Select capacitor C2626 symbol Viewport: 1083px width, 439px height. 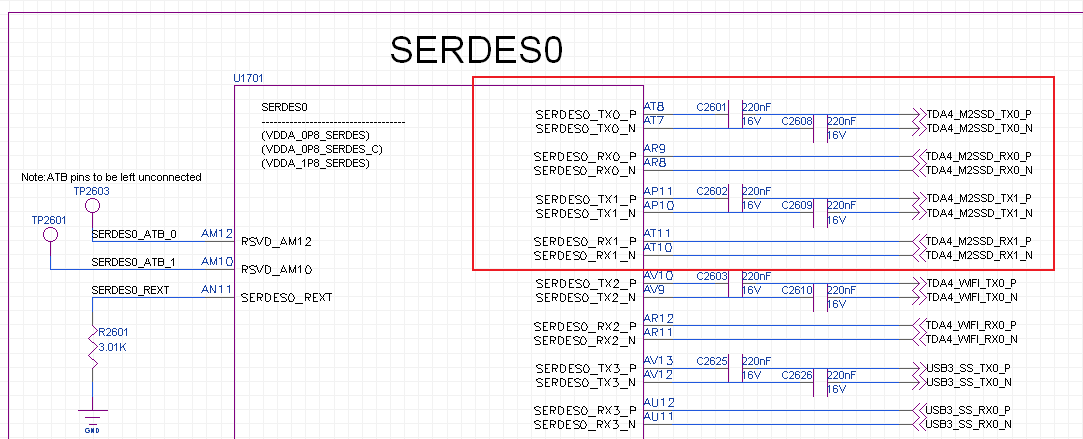(820, 382)
